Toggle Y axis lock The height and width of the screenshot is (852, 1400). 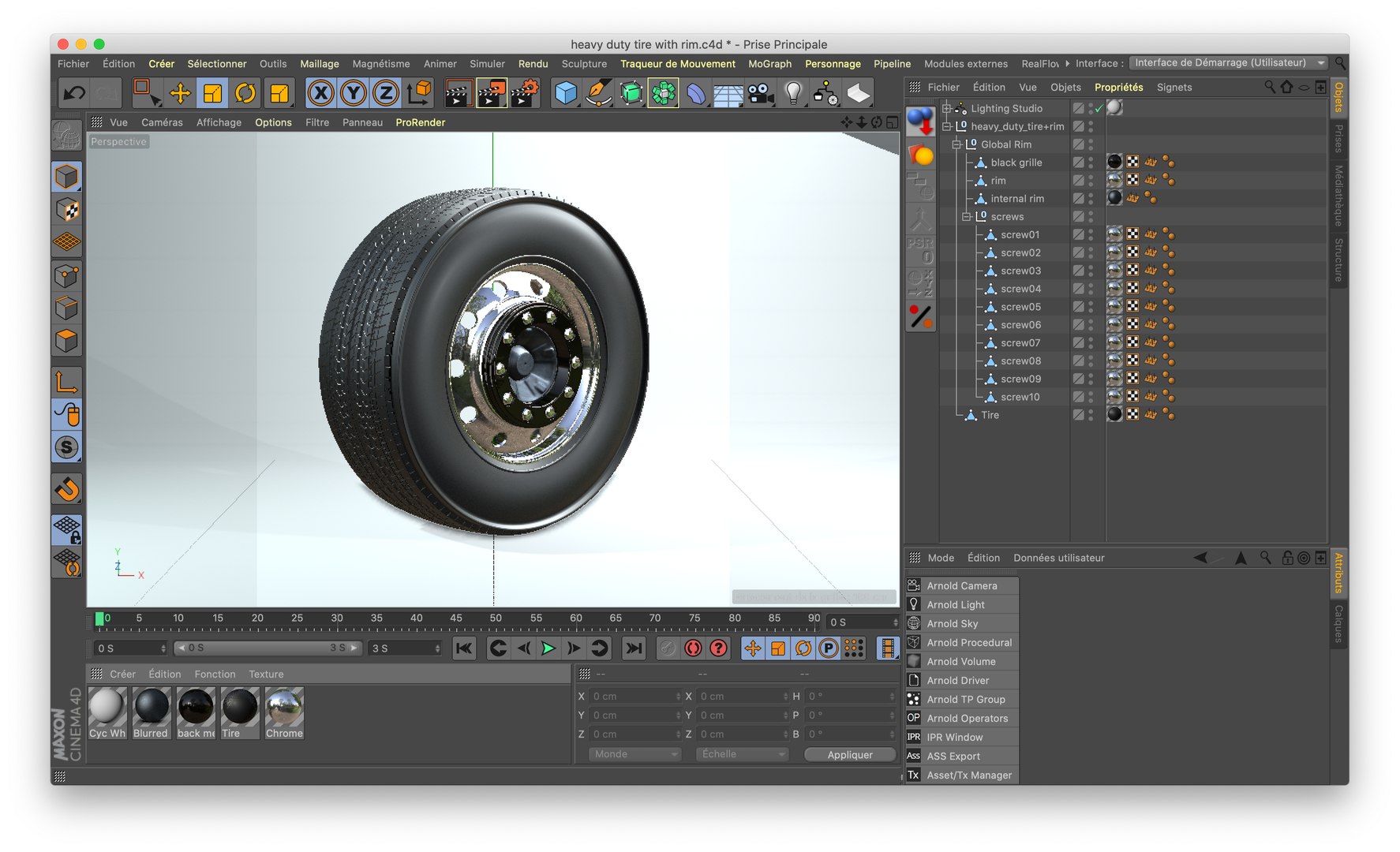pos(353,93)
